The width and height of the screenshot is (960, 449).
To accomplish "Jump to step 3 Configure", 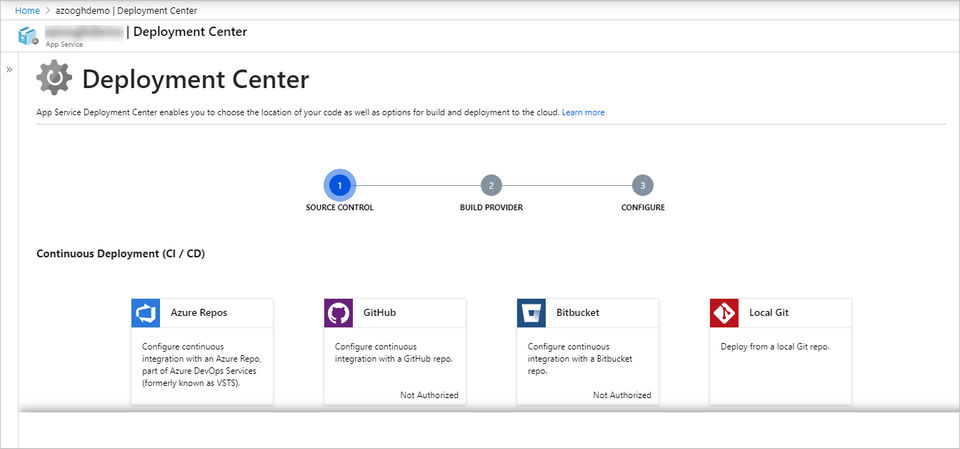I will pyautogui.click(x=642, y=185).
